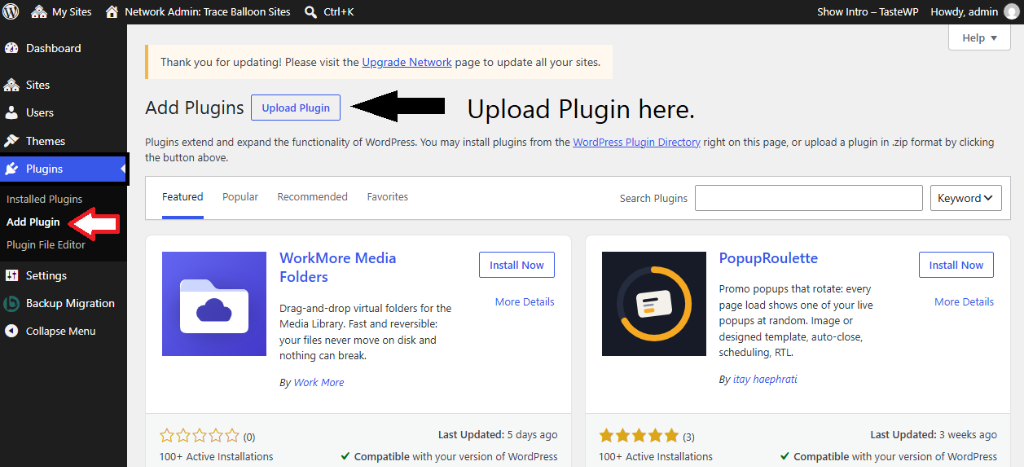Click into the Search Plugins field

(x=808, y=198)
